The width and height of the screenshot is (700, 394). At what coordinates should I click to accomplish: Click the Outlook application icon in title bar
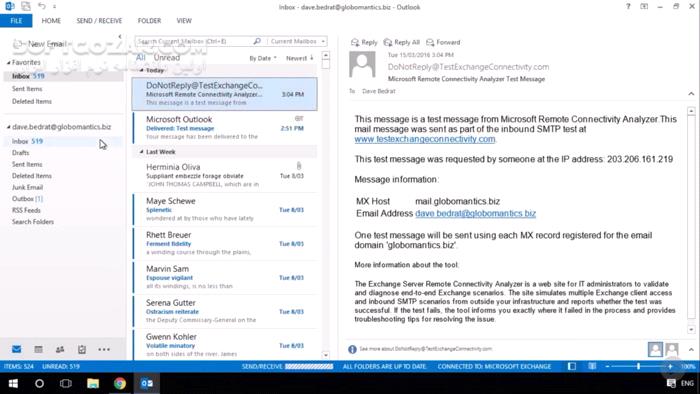click(10, 6)
